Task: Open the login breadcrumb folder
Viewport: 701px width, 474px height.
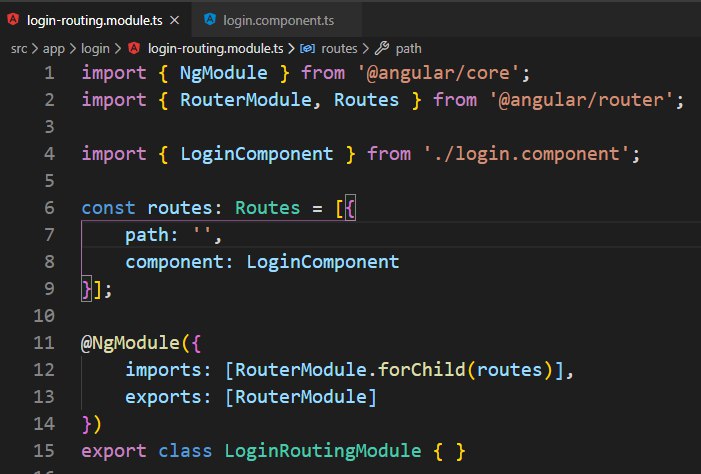Action: 95,48
